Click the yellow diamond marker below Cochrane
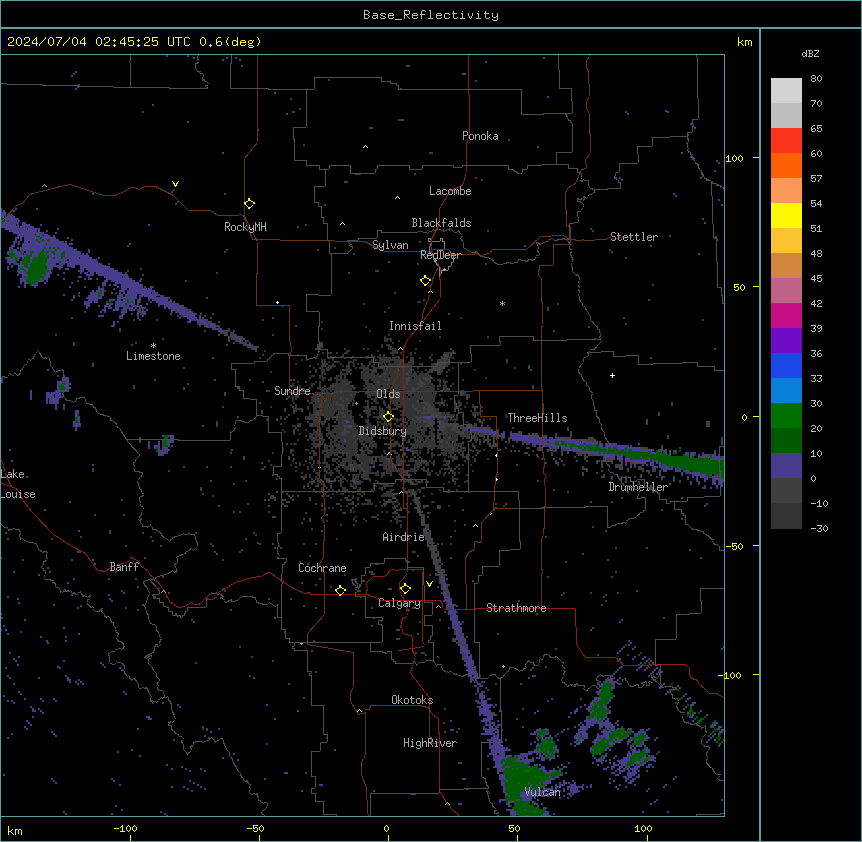 [340, 590]
